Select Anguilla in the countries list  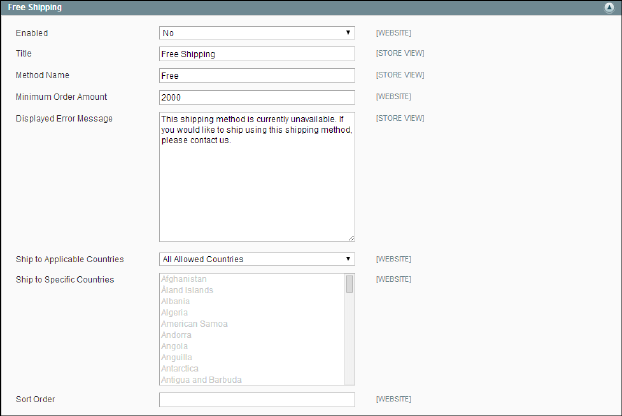click(178, 357)
